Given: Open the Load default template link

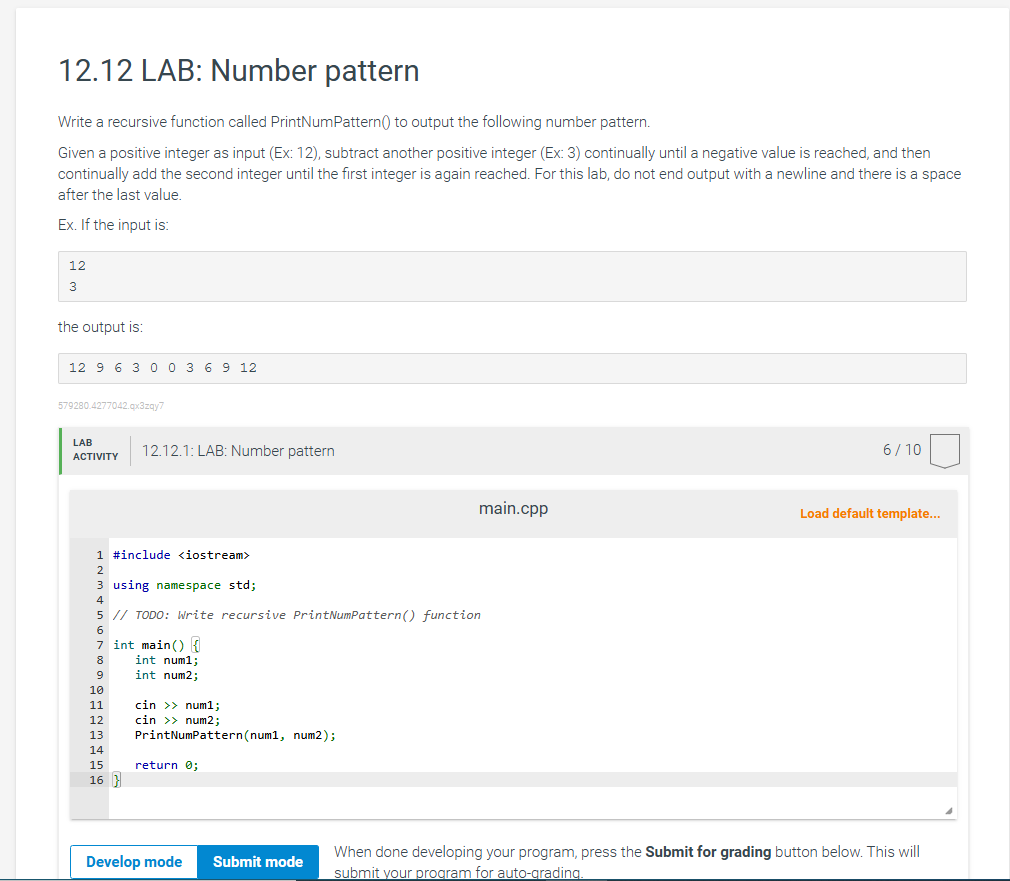Looking at the screenshot, I should click(869, 513).
